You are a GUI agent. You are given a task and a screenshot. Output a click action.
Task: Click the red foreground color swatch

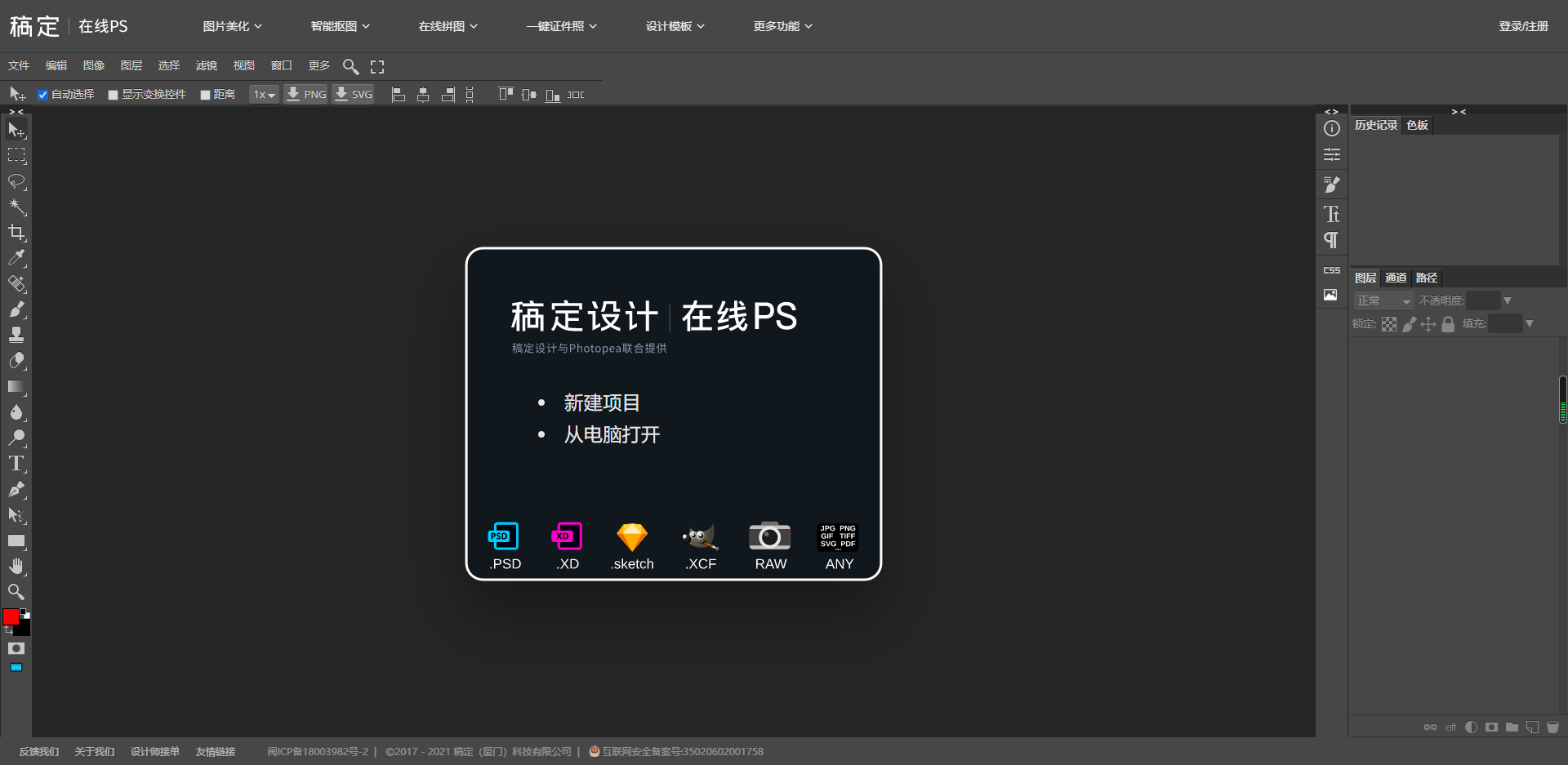point(11,616)
